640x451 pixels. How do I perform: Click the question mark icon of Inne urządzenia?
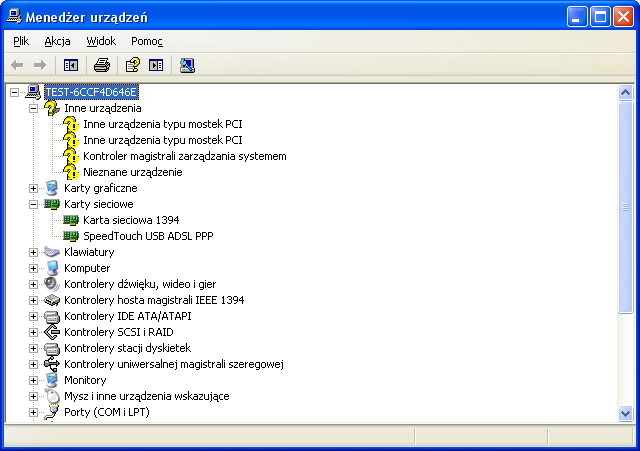click(52, 108)
